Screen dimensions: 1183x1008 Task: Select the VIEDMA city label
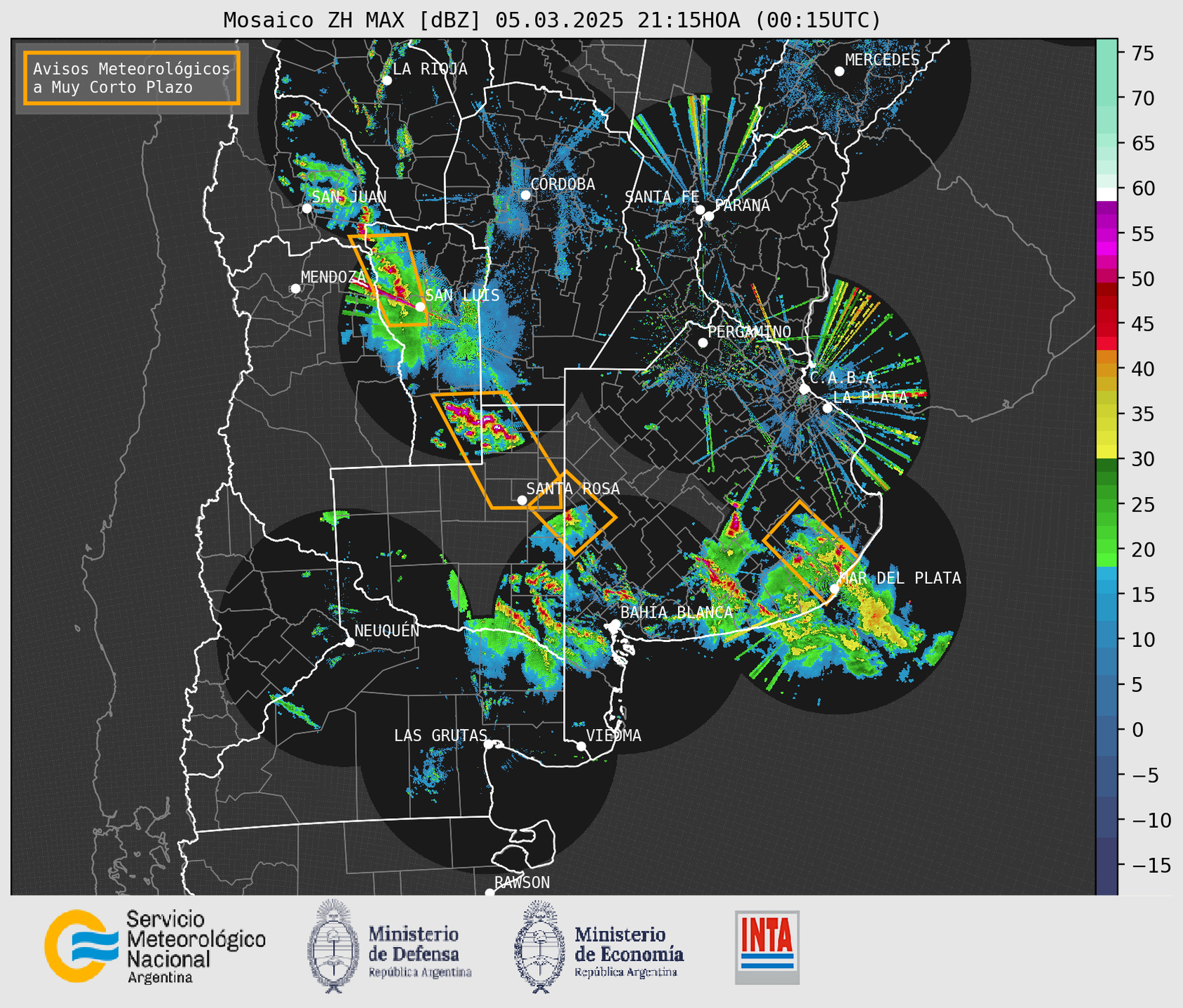pos(614,735)
